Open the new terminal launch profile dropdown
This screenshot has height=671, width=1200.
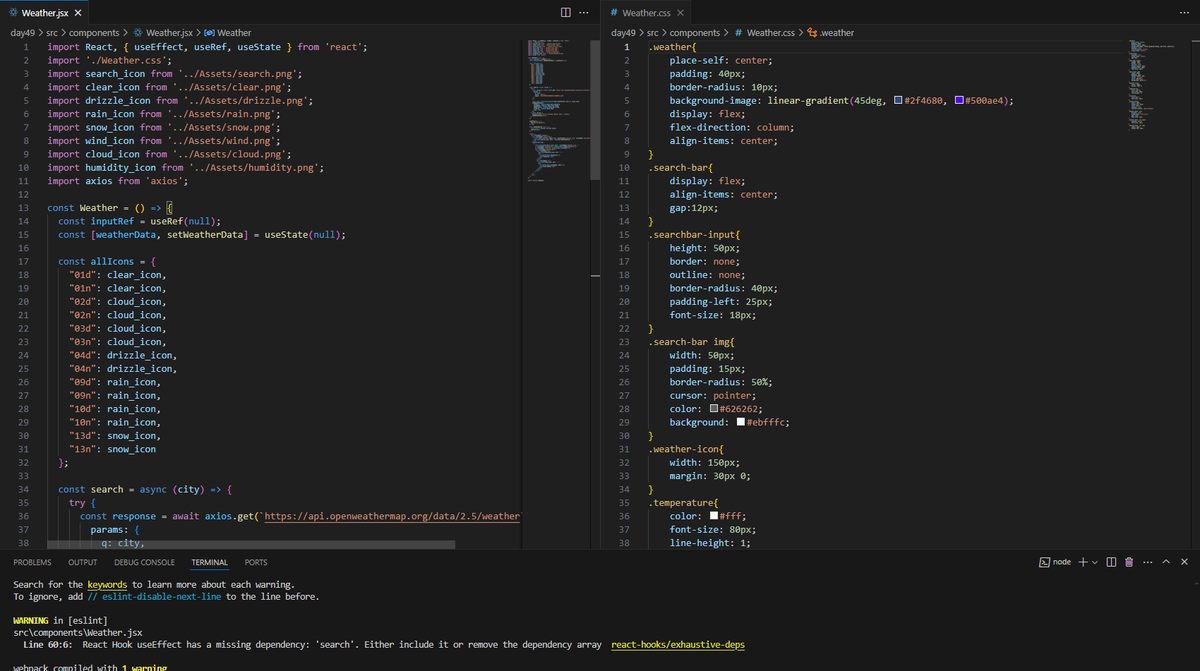pyautogui.click(x=1097, y=561)
